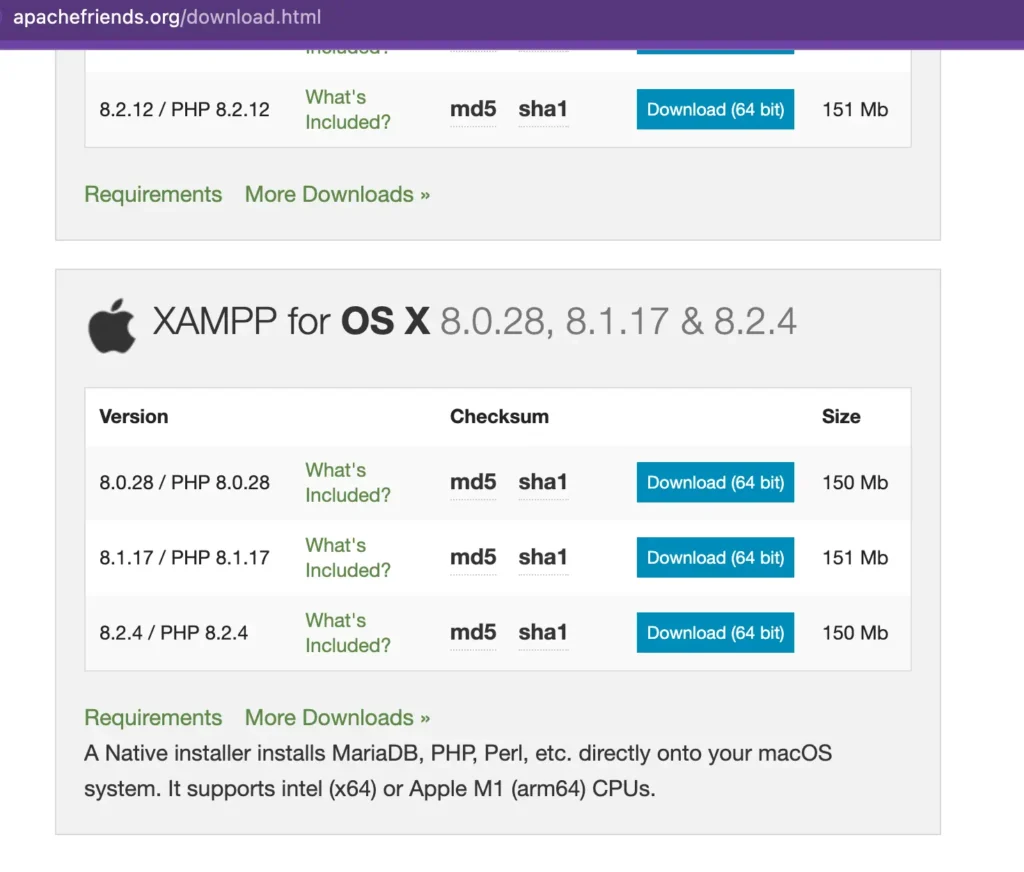Click the Size column header

coord(841,417)
